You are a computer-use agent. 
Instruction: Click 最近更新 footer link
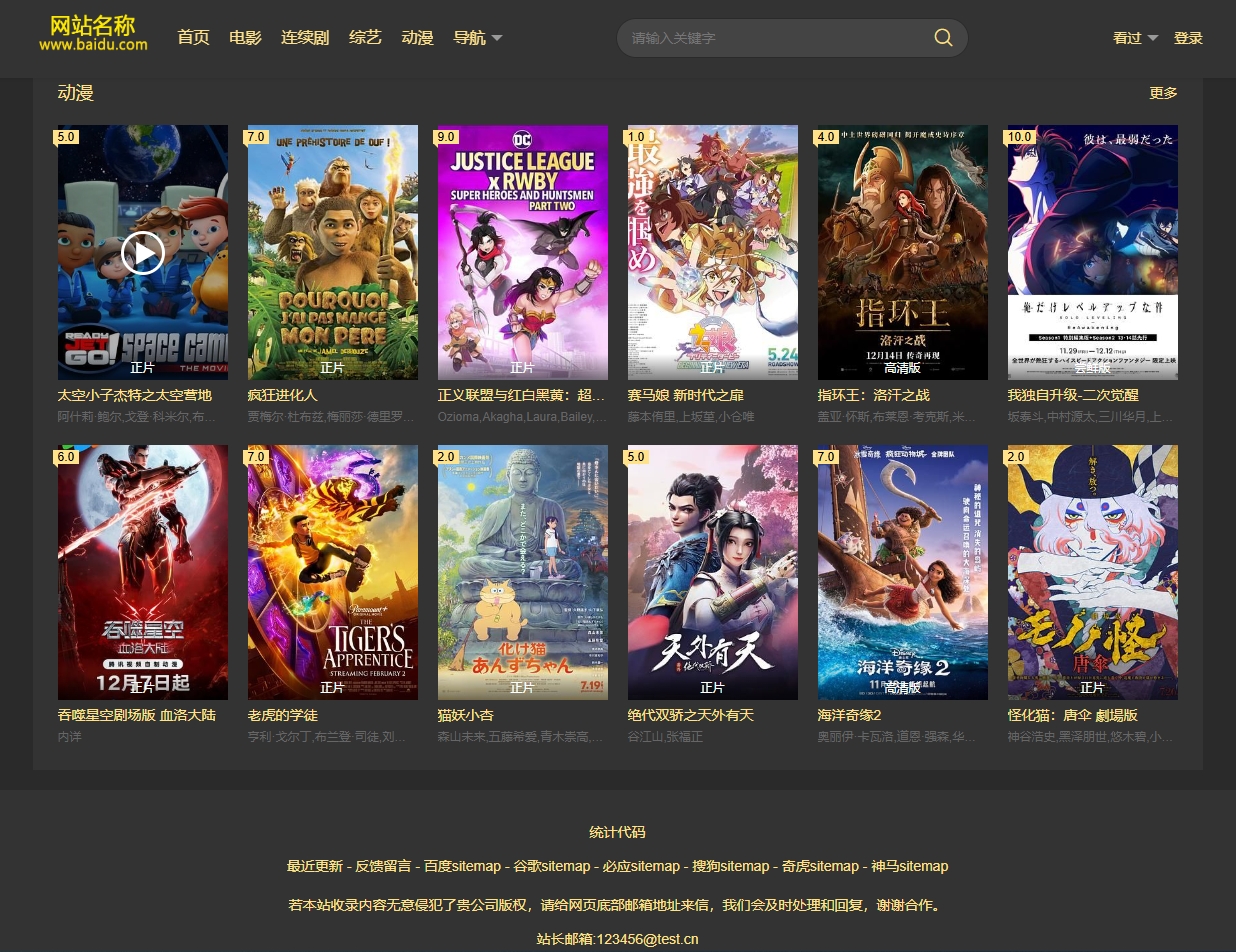(x=315, y=866)
